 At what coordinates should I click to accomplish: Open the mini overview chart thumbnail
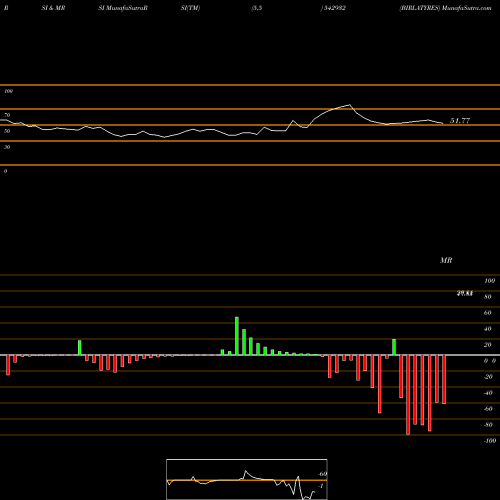247,479
